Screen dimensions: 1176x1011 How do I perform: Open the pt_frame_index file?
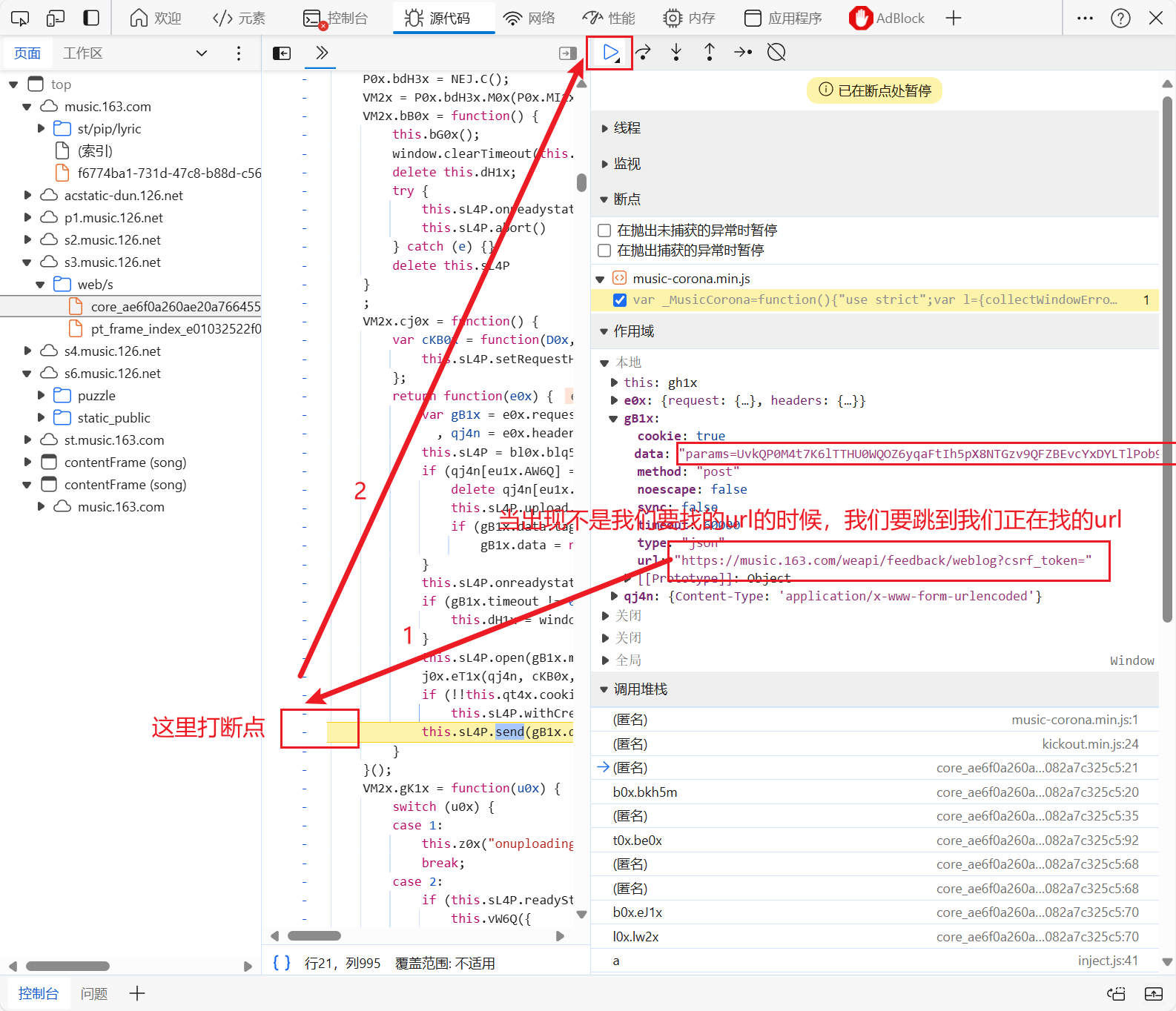(x=176, y=329)
